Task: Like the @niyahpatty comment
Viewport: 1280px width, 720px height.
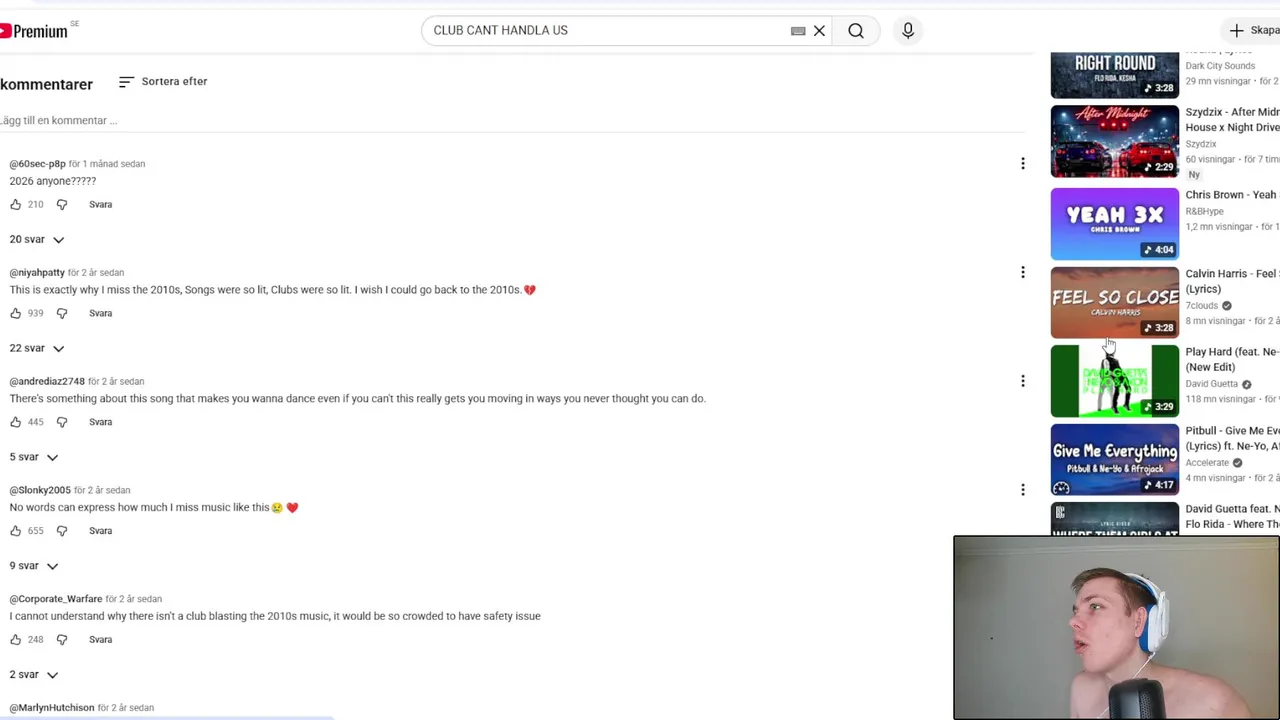Action: (x=16, y=314)
